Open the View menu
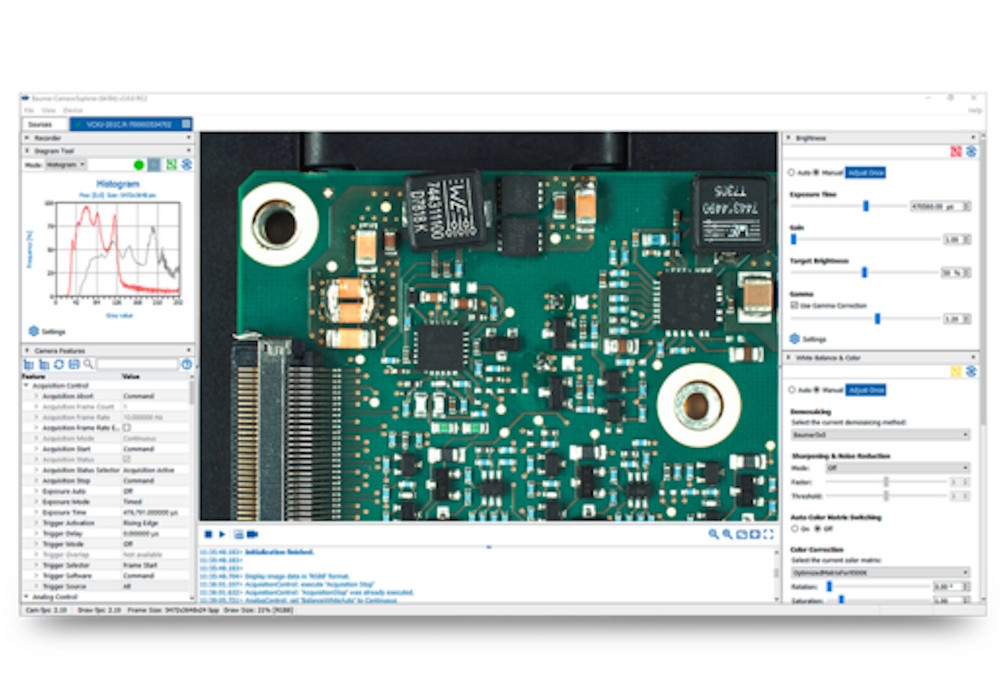The image size is (1000, 700). tap(48, 110)
